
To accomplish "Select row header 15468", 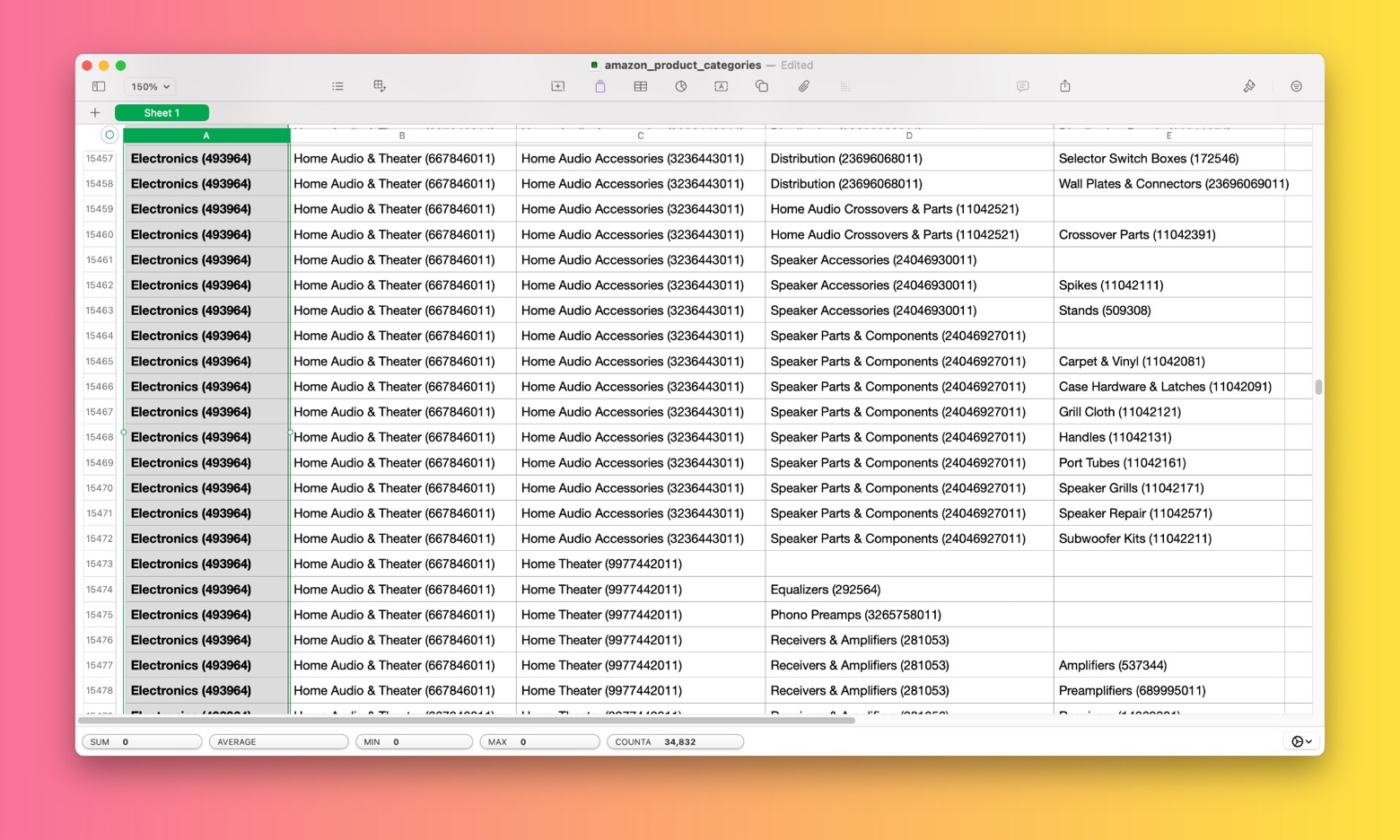I will coord(100,437).
